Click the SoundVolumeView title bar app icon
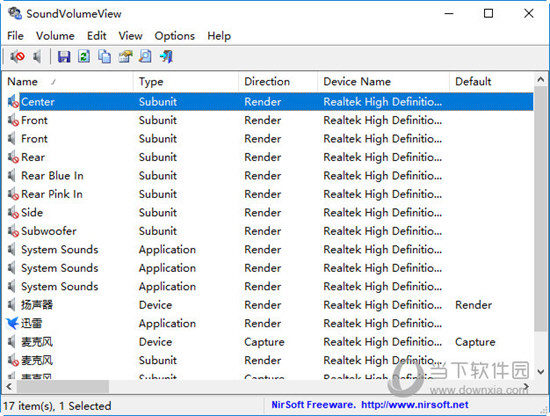The image size is (550, 416). point(15,14)
